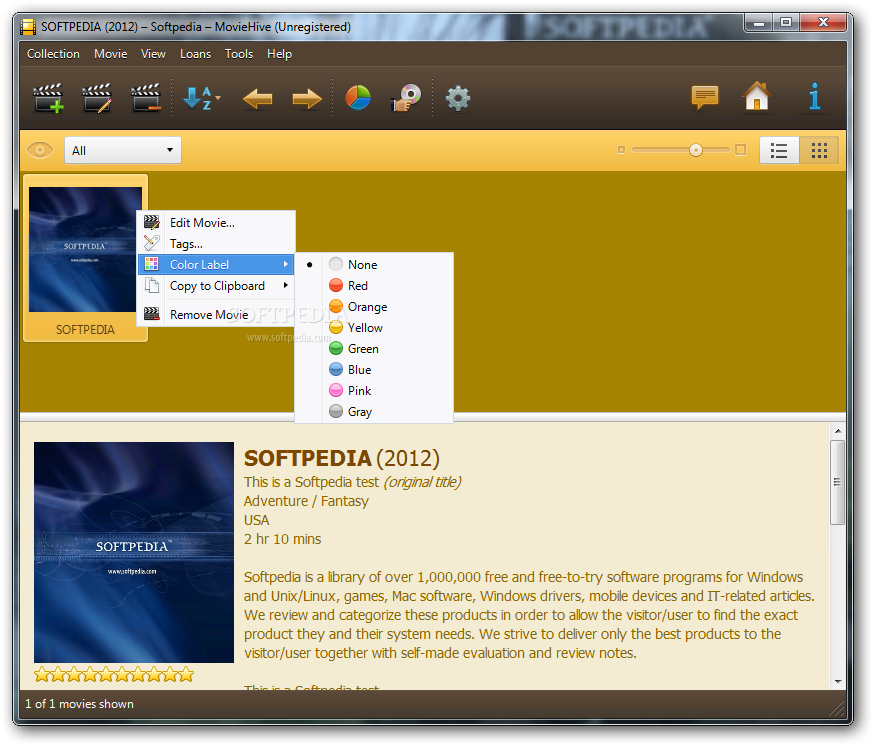Switch to grid thumbnail view
This screenshot has width=874, height=746.
coord(819,151)
